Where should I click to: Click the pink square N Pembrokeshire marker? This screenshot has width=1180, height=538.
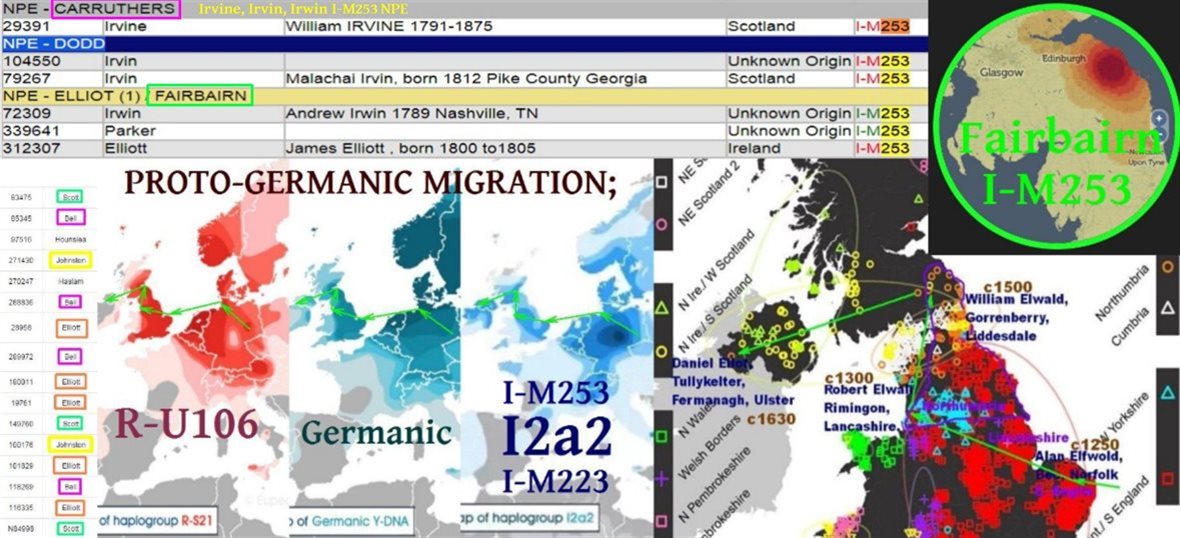click(662, 521)
